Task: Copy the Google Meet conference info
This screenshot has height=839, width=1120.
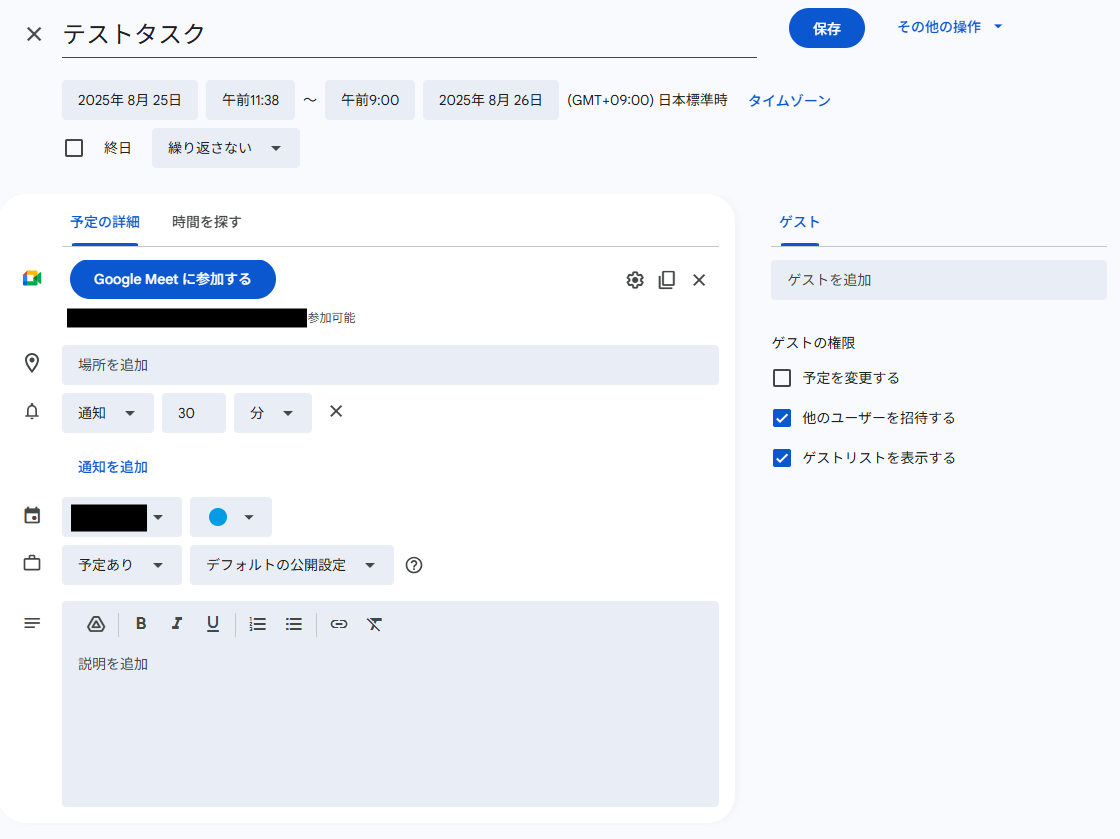Action: click(667, 280)
